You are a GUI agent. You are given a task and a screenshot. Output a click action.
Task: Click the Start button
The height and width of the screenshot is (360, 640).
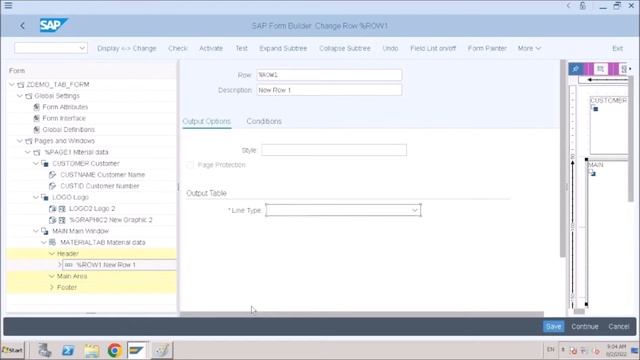coord(13,350)
